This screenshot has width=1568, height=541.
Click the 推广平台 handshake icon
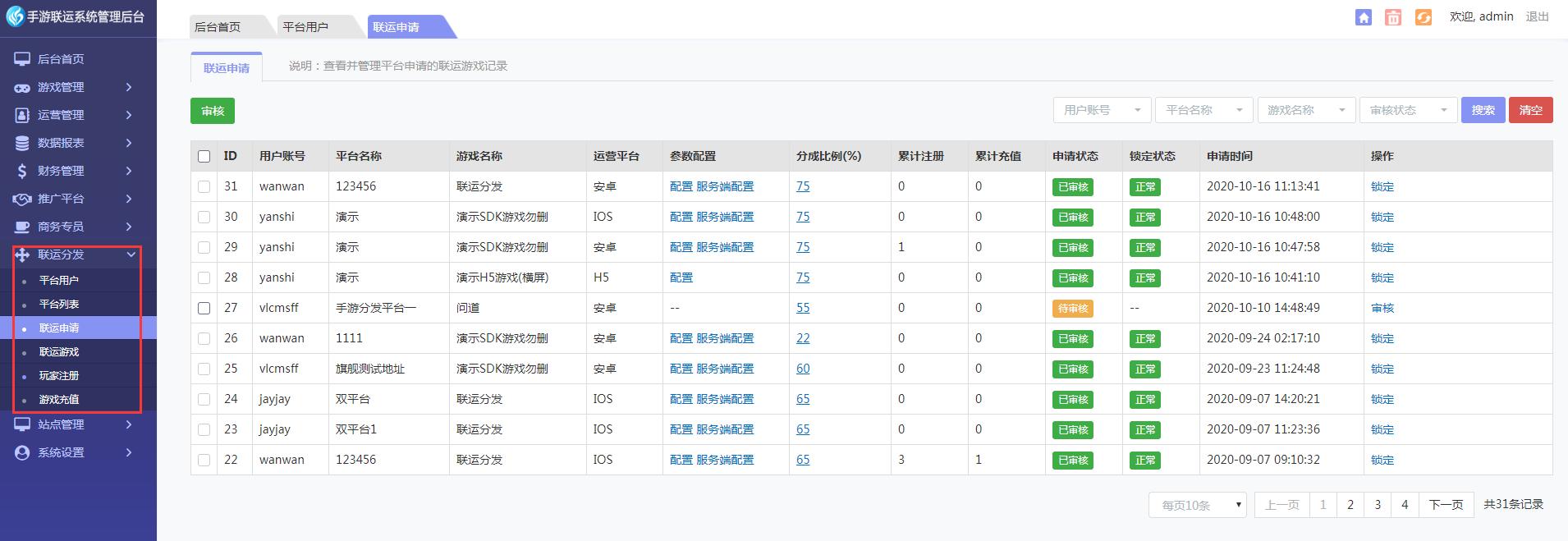click(x=22, y=199)
